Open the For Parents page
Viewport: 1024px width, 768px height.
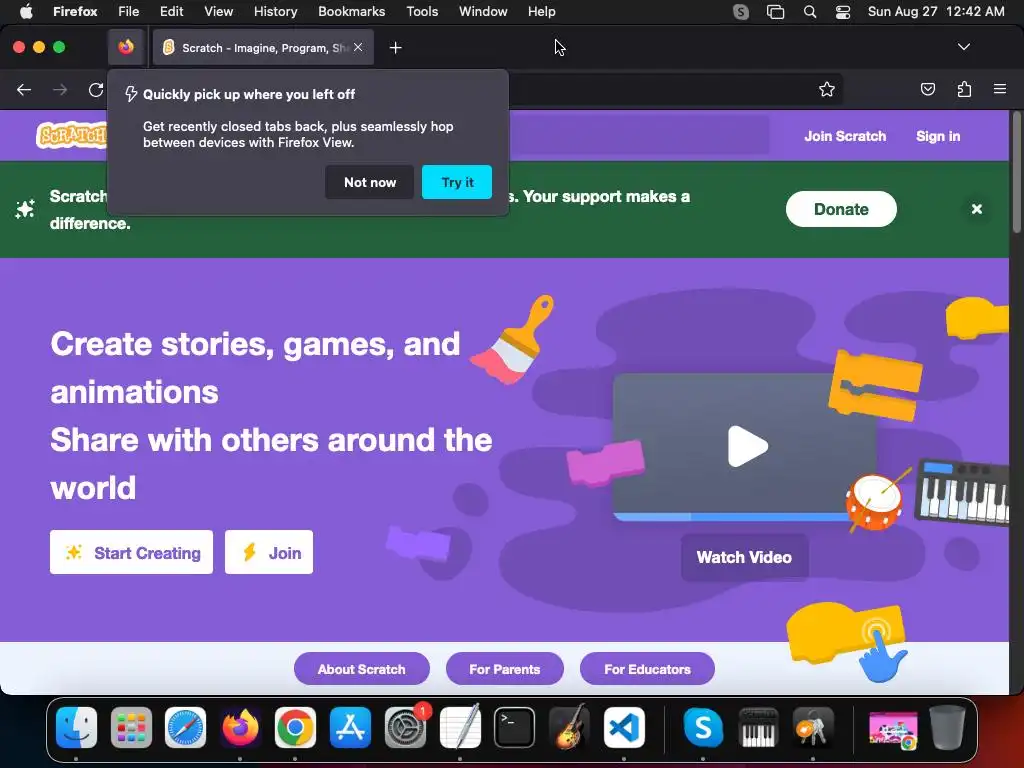pos(505,669)
